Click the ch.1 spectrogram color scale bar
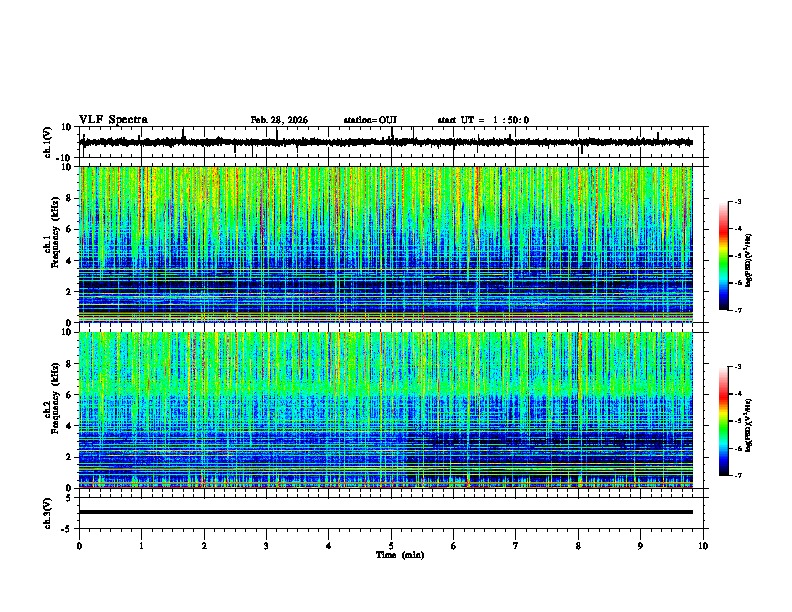Screen dimensions: 792x612 (x=724, y=256)
